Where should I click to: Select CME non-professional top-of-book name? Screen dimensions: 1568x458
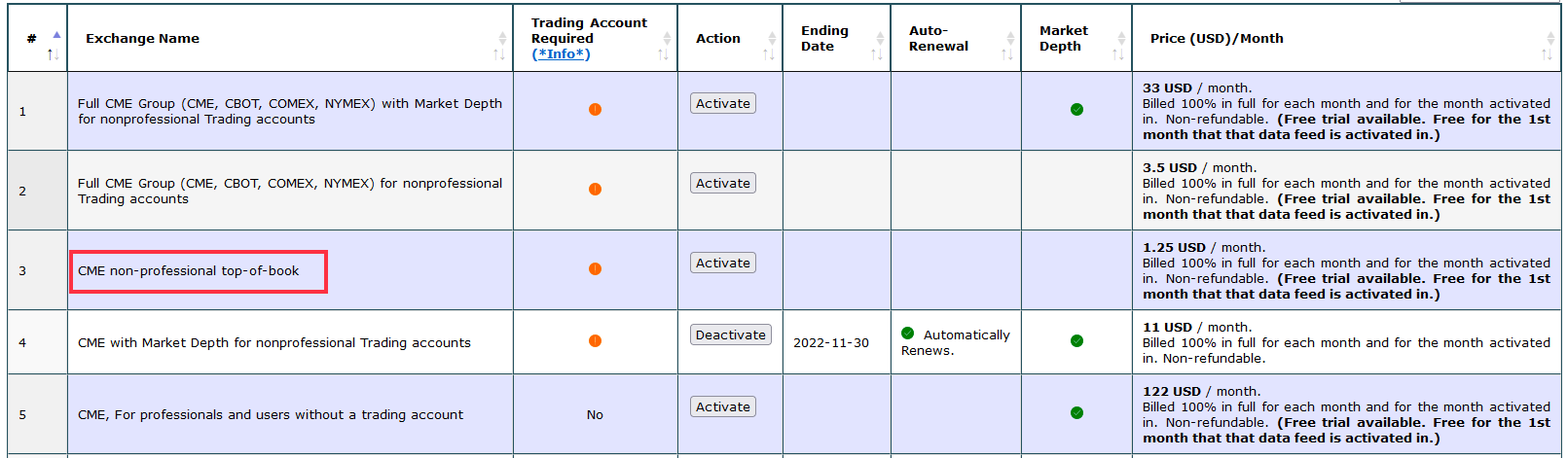tap(189, 271)
